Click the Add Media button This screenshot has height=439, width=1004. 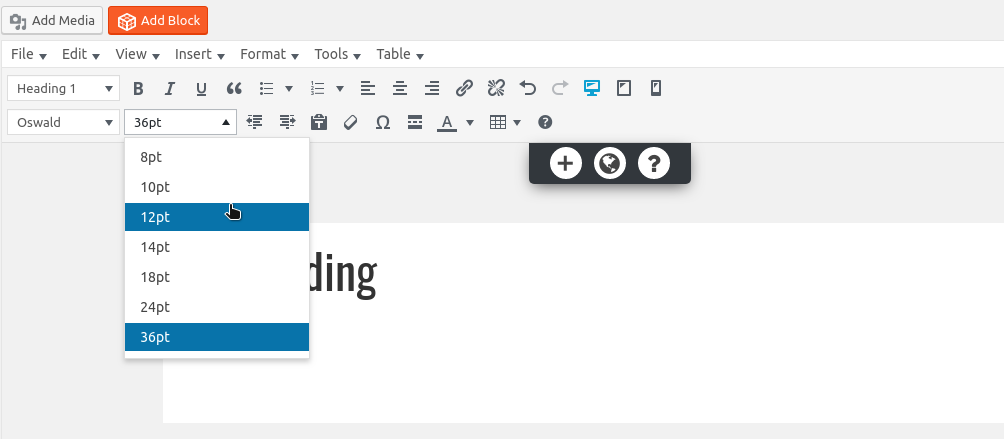52,20
